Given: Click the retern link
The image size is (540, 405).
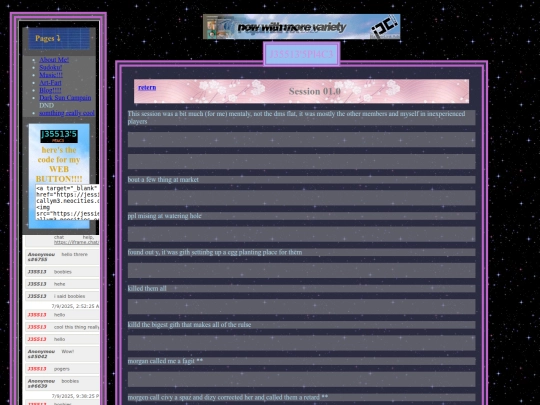Looking at the screenshot, I should [147, 87].
